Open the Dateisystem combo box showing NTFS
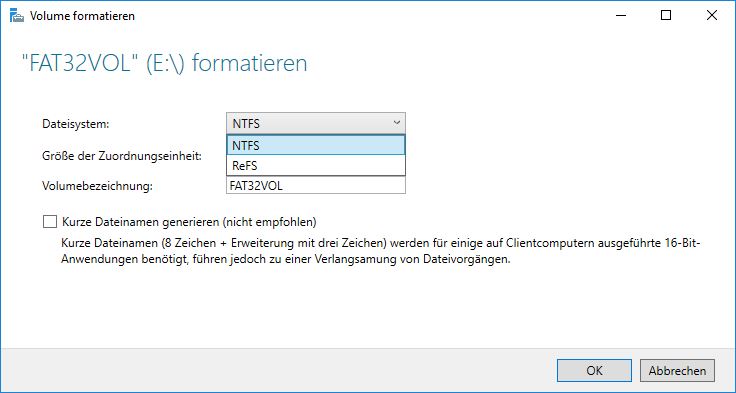This screenshot has width=736, height=393. click(316, 123)
